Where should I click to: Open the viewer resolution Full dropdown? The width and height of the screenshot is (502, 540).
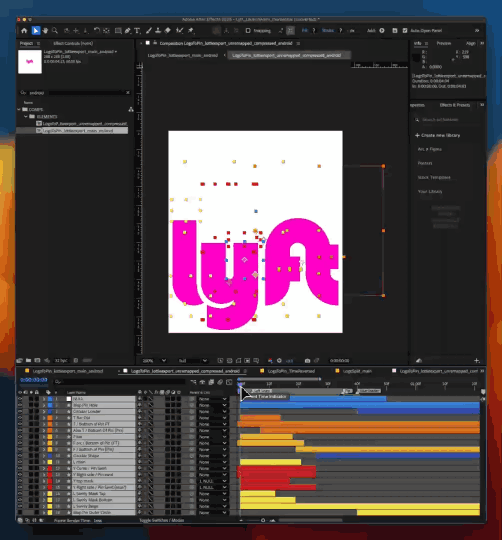(x=193, y=361)
